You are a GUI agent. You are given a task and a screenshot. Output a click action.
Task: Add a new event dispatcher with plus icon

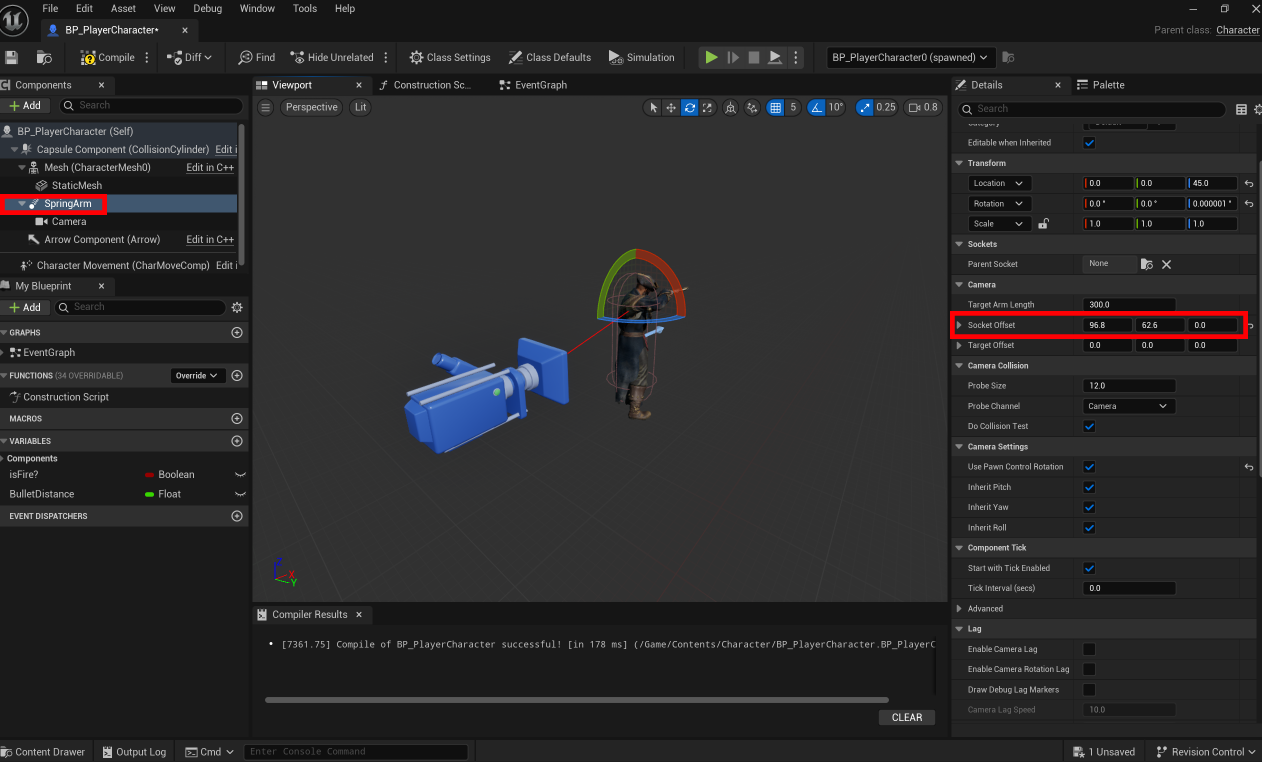tap(237, 516)
